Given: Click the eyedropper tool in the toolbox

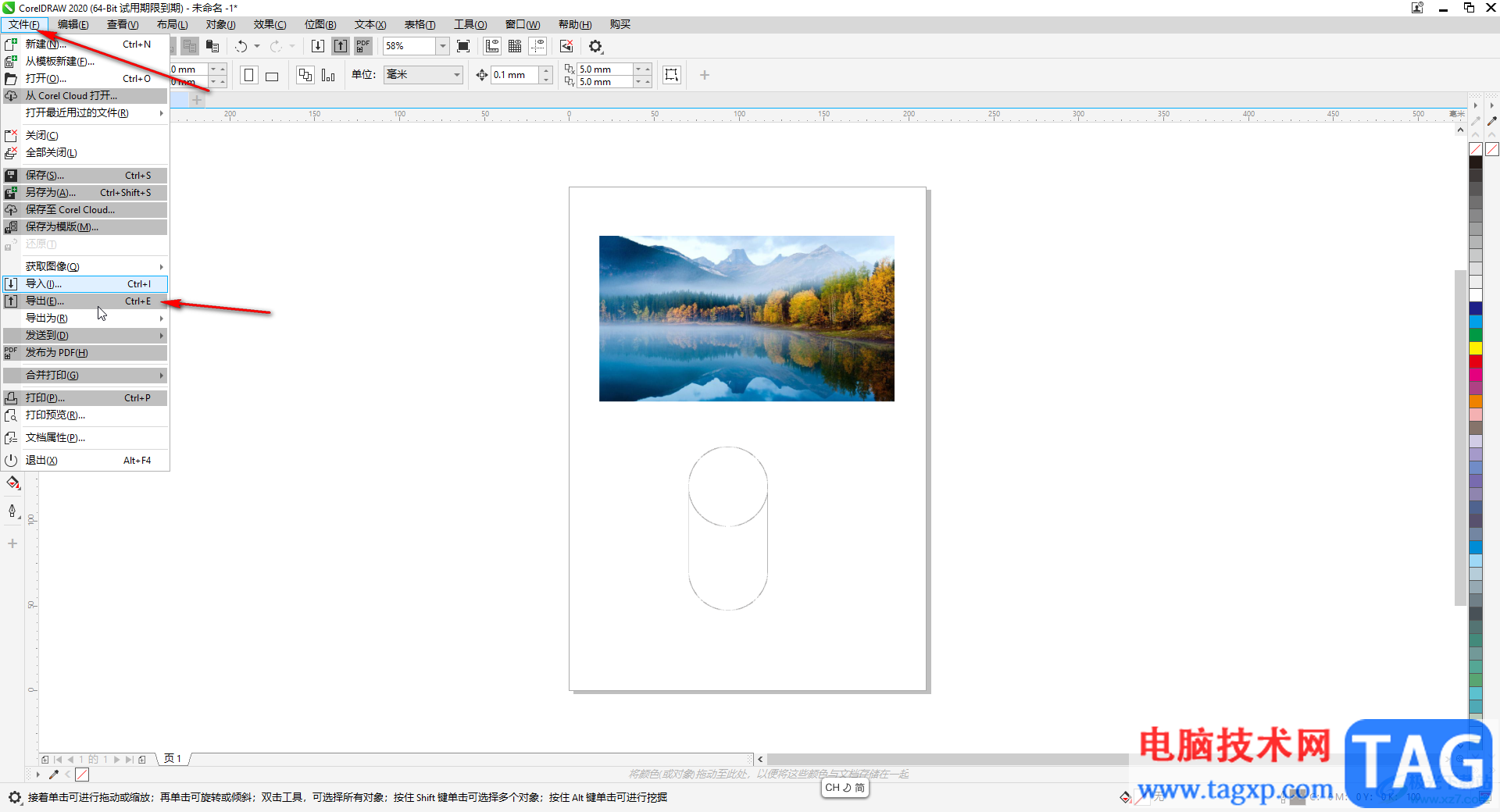Looking at the screenshot, I should coord(13,511).
